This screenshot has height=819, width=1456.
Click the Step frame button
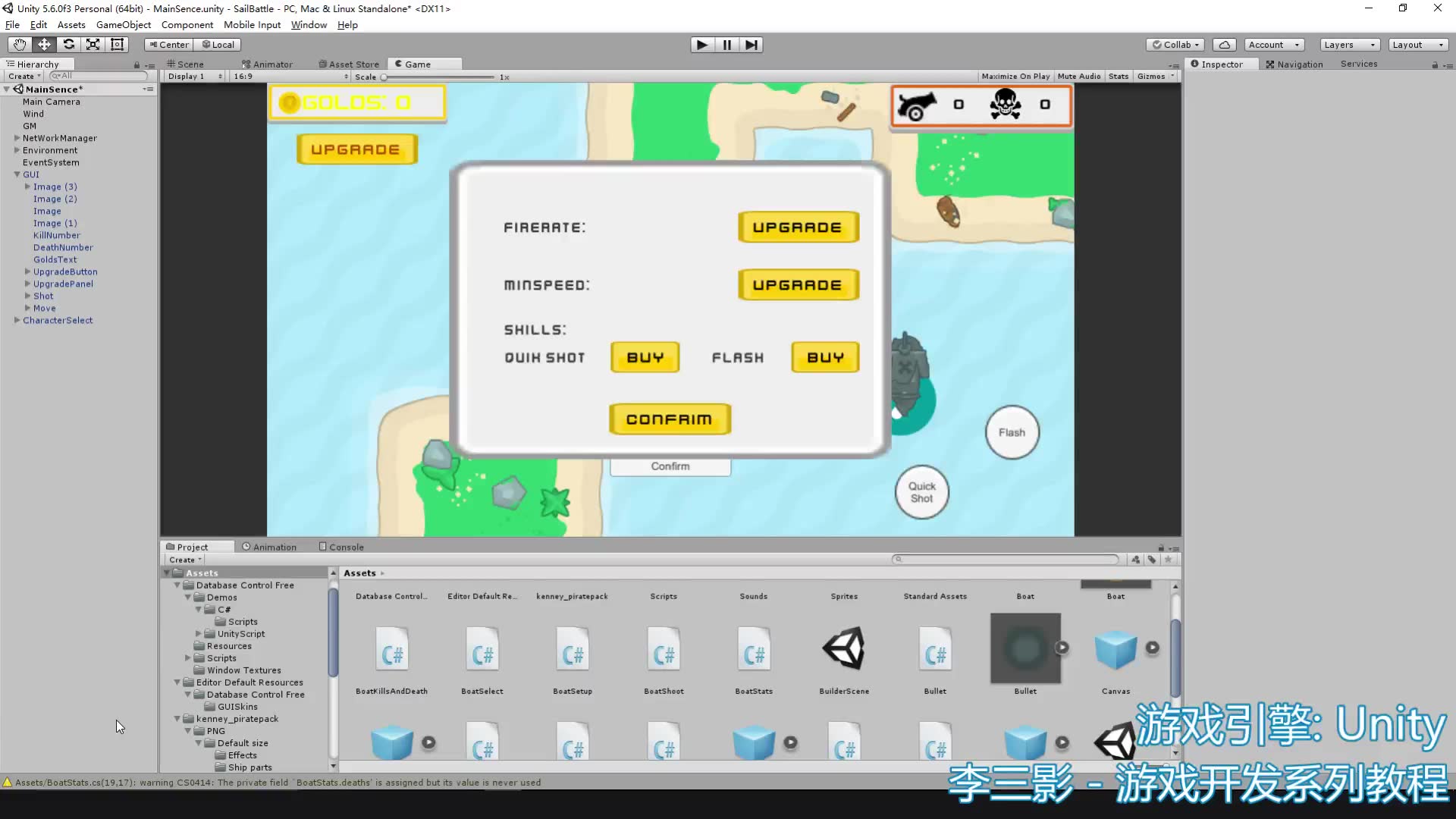coord(751,45)
